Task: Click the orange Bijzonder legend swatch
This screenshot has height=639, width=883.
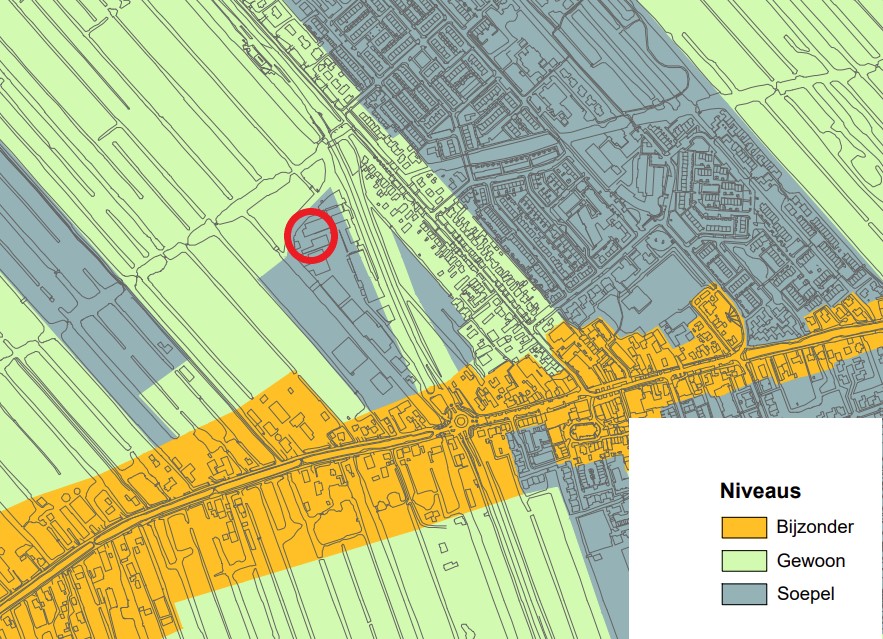Action: [744, 528]
